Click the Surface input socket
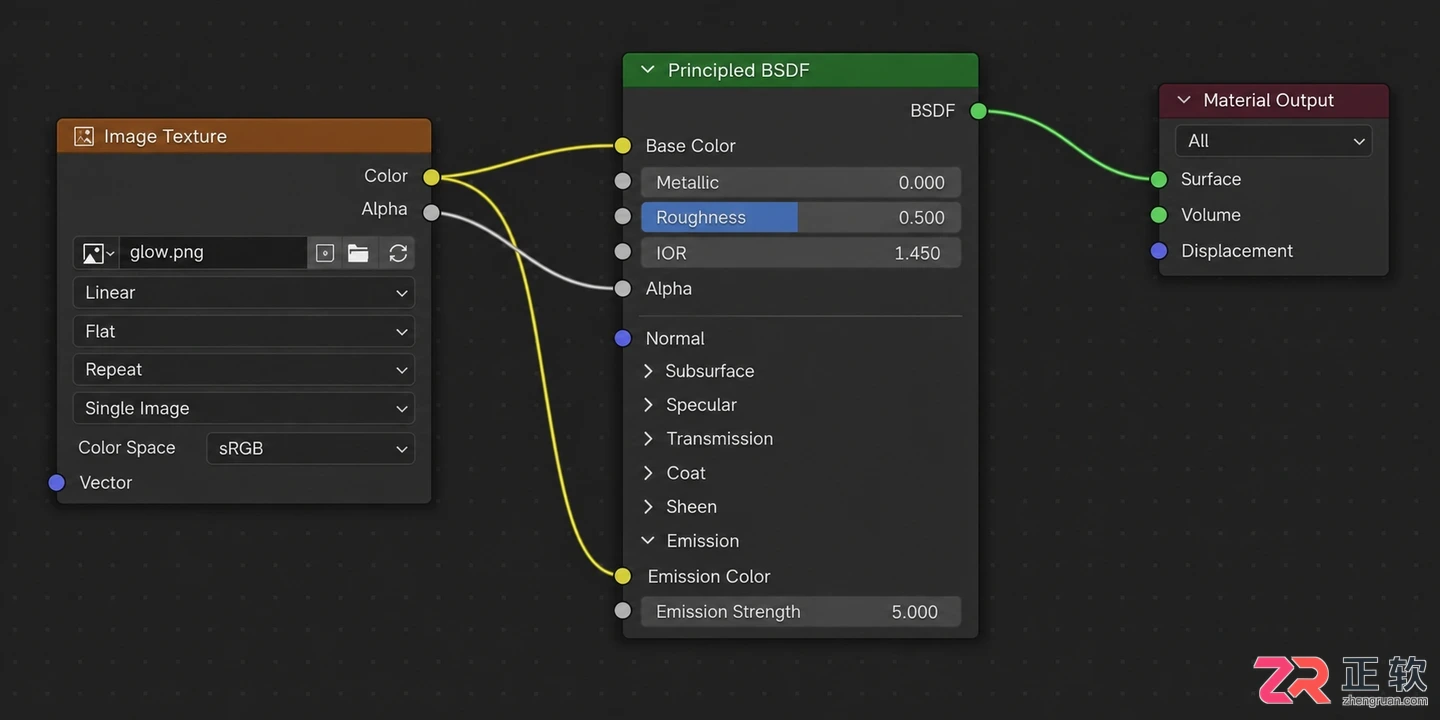The height and width of the screenshot is (720, 1440). click(1159, 179)
